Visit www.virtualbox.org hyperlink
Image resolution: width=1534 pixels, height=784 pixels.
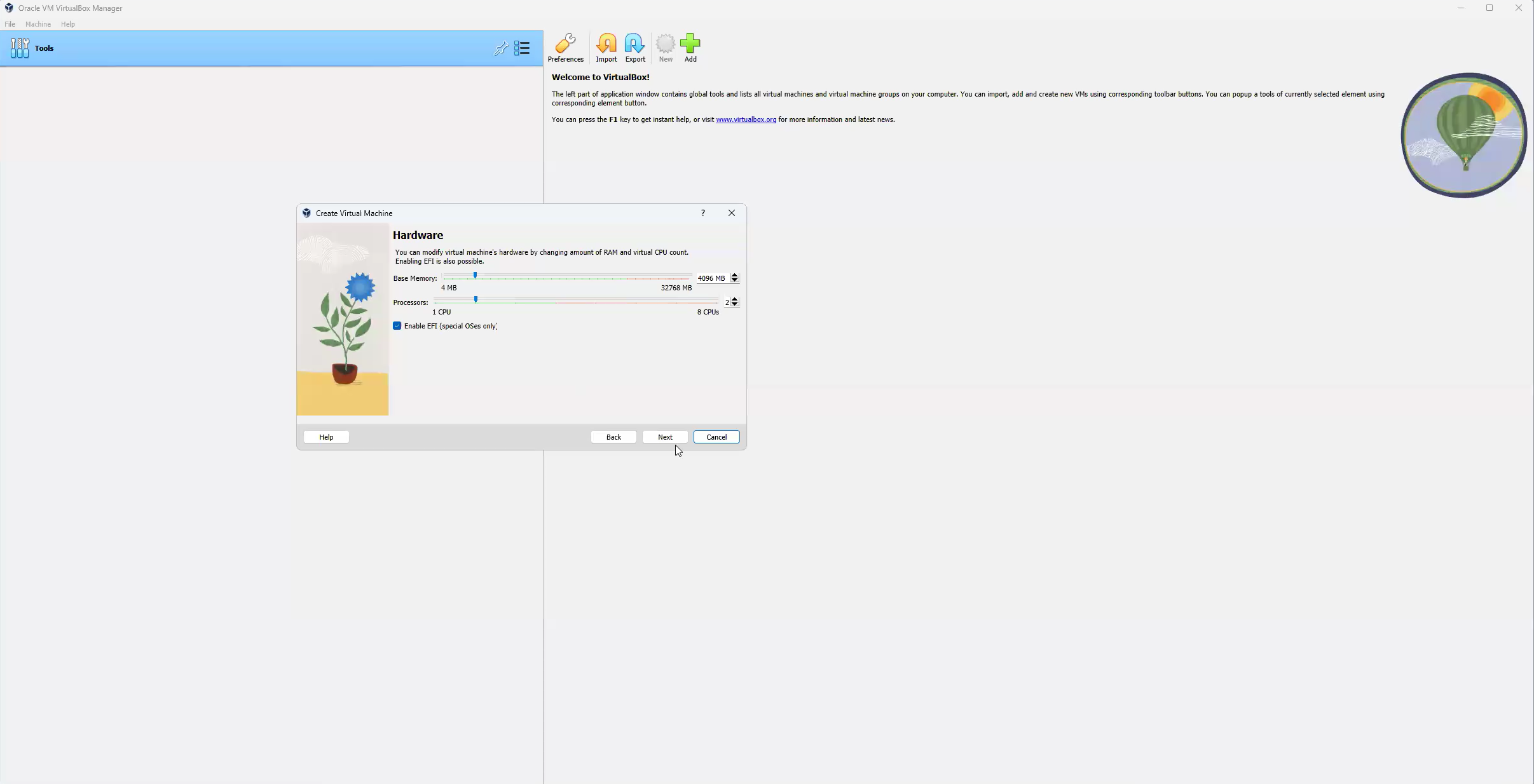pos(745,119)
